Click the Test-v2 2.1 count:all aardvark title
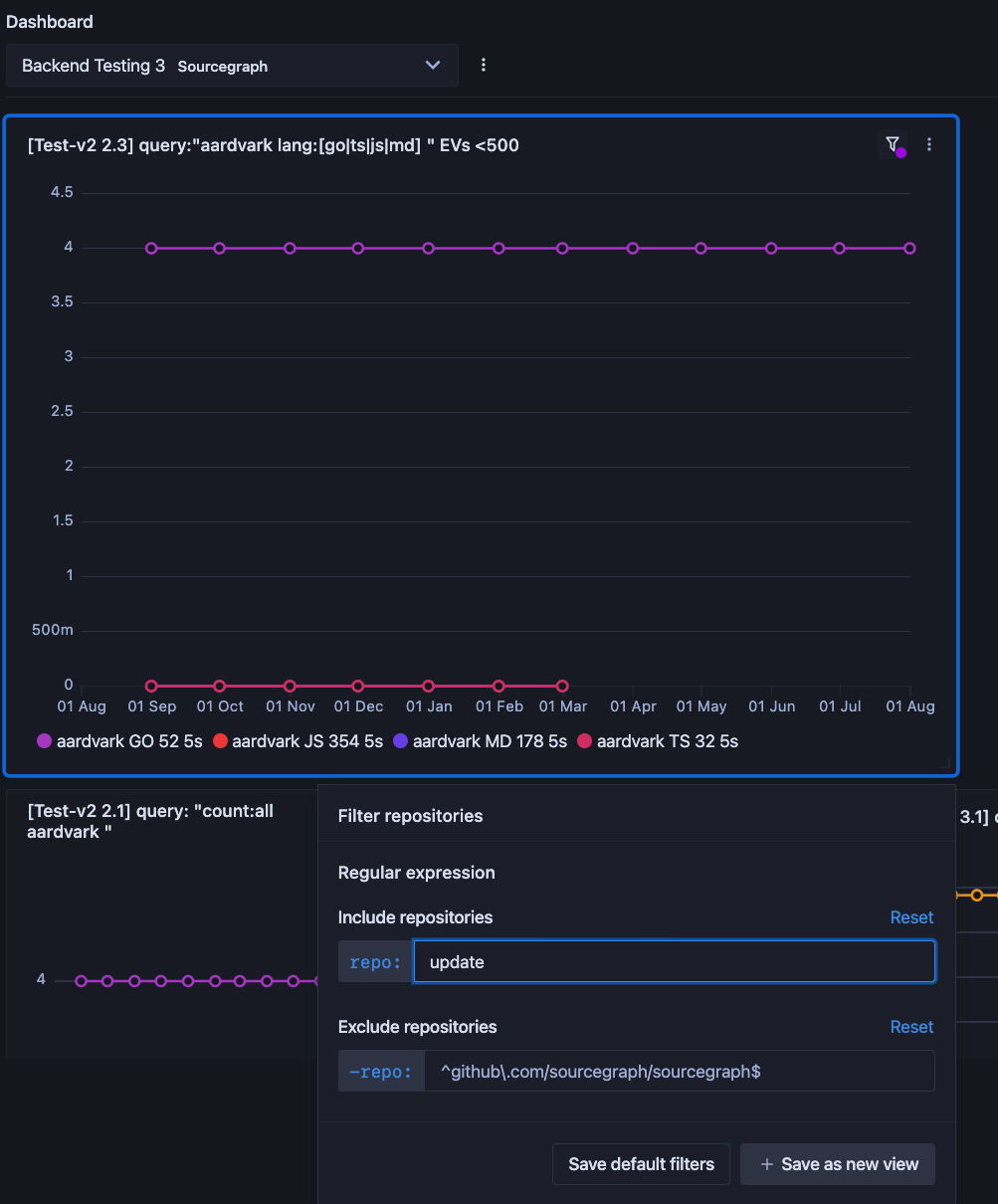998x1204 pixels. 150,821
